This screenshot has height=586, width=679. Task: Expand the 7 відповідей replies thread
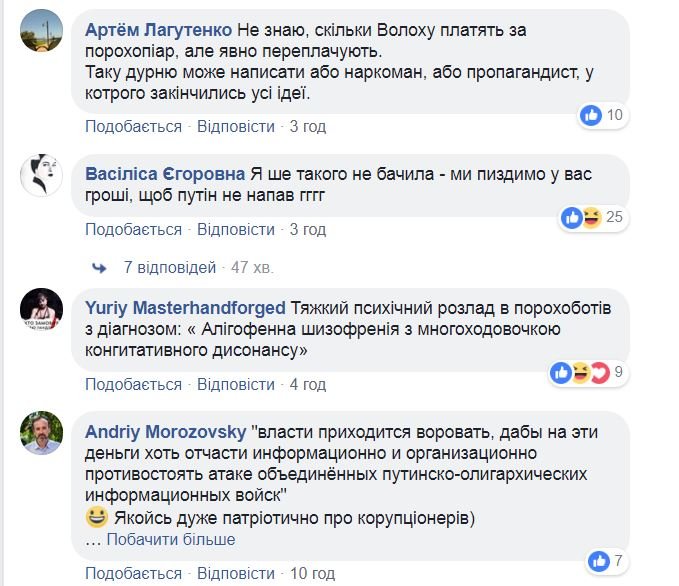coord(170,268)
